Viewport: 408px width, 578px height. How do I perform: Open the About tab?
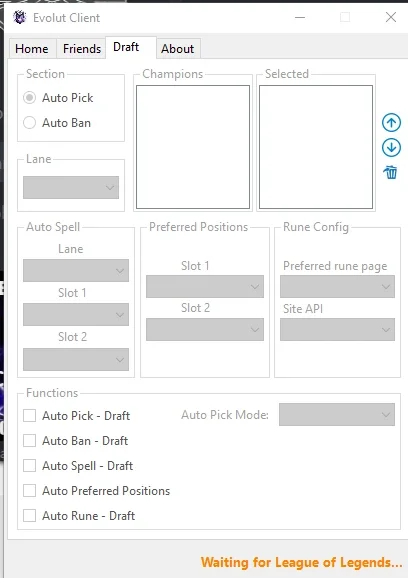[178, 49]
